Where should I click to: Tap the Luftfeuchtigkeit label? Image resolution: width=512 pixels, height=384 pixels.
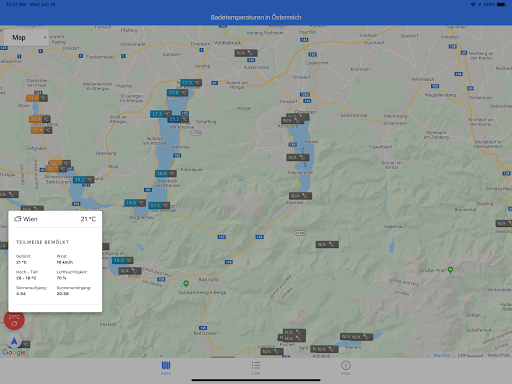[x=72, y=272]
